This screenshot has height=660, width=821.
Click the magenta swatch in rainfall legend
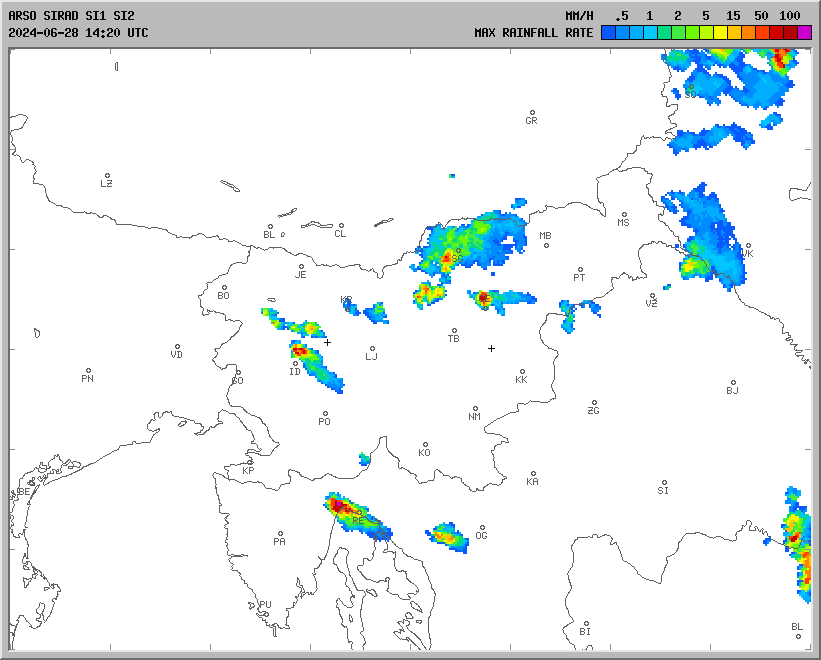tap(804, 32)
